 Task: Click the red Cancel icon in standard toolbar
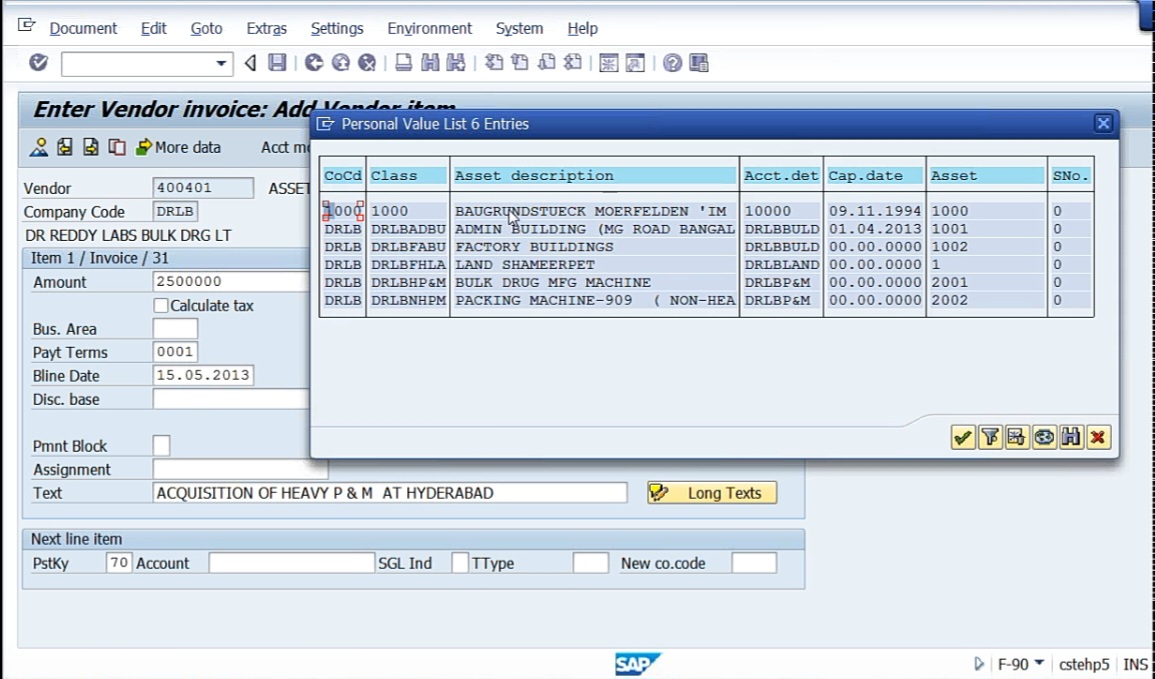point(367,63)
